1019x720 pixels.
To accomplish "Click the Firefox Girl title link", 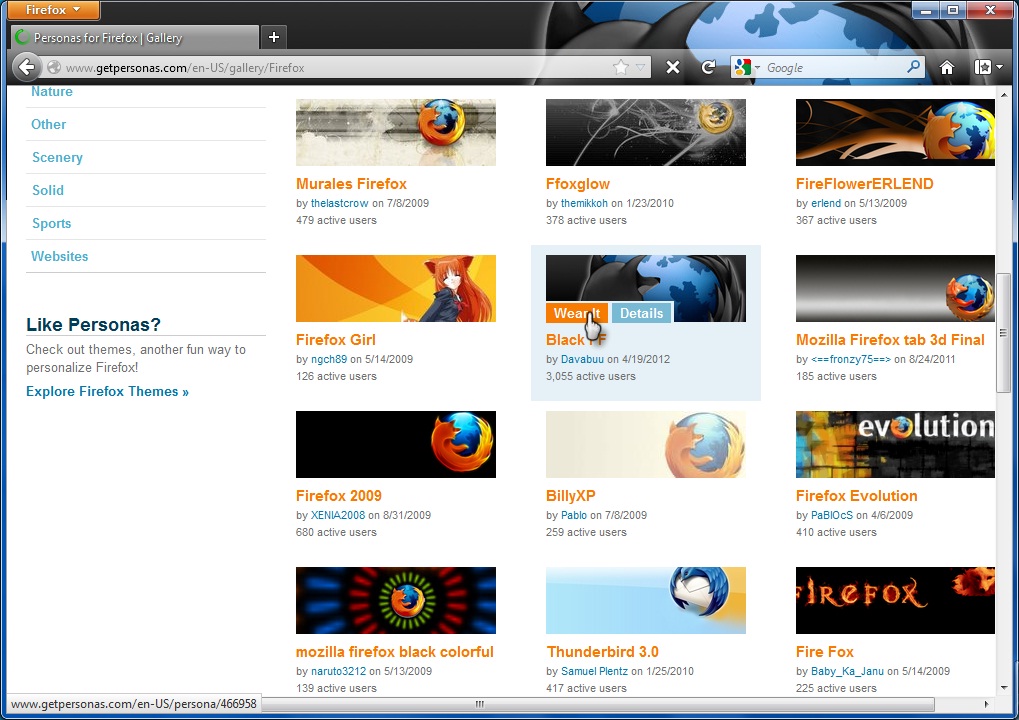I will pos(335,340).
